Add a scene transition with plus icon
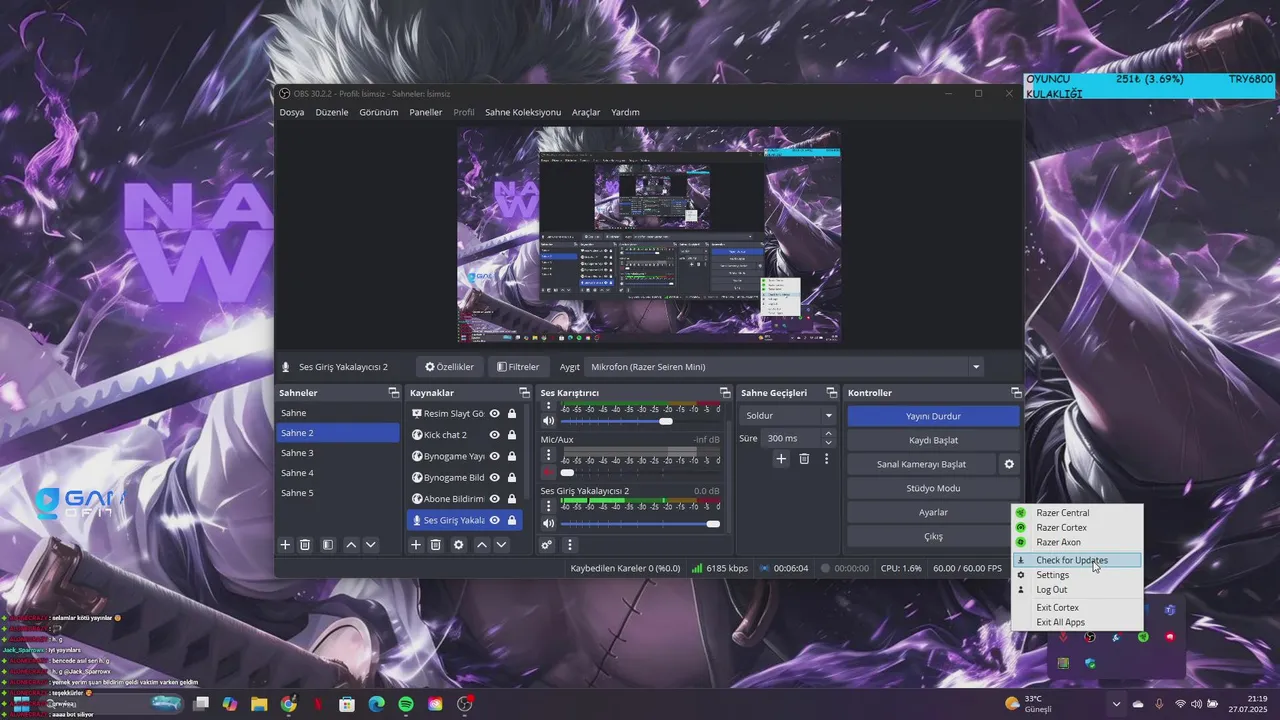The image size is (1280, 720). 781,459
